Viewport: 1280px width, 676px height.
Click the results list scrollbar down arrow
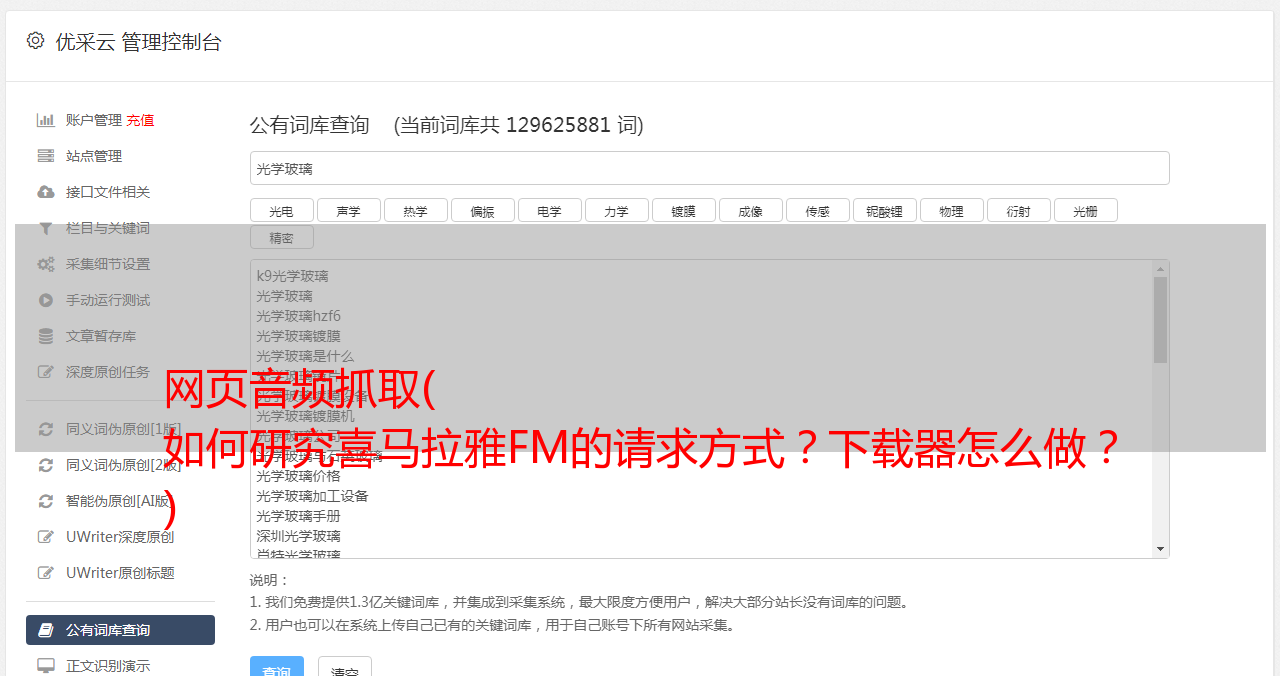pos(1161,549)
